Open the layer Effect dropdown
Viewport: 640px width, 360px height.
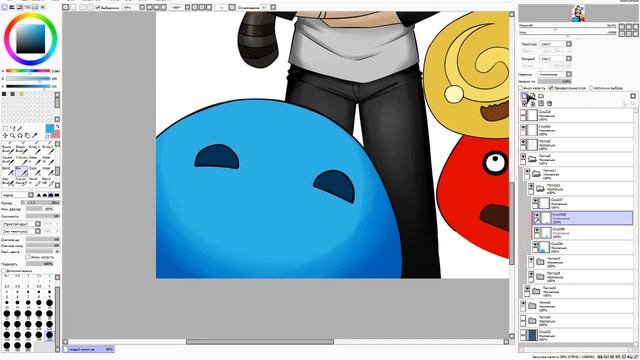pyautogui.click(x=556, y=59)
